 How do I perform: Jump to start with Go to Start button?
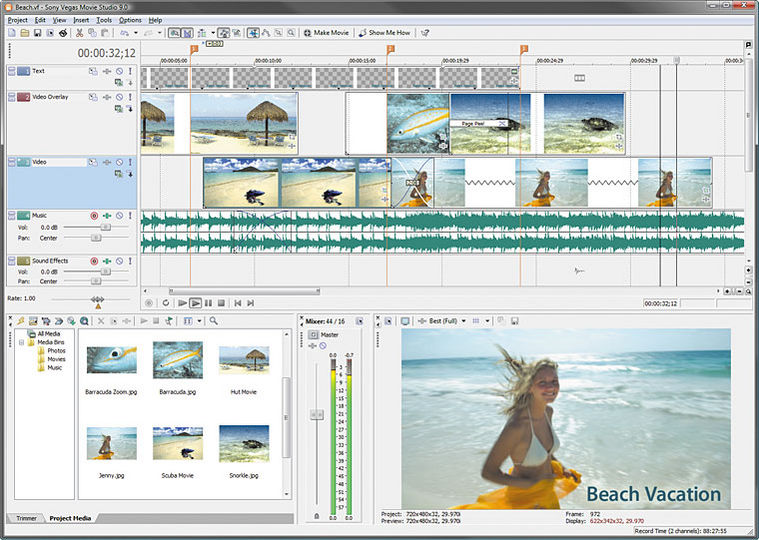(x=237, y=302)
